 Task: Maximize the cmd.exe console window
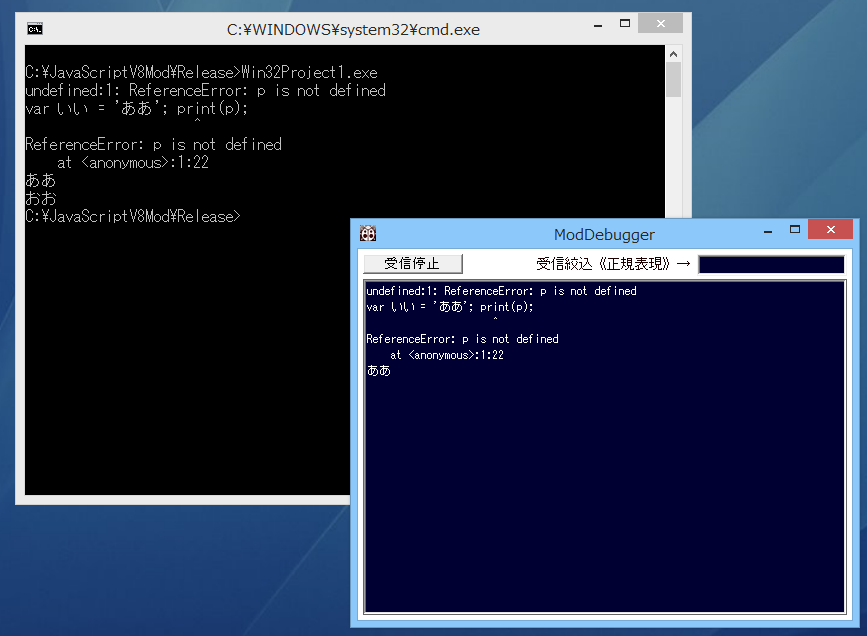pyautogui.click(x=624, y=25)
